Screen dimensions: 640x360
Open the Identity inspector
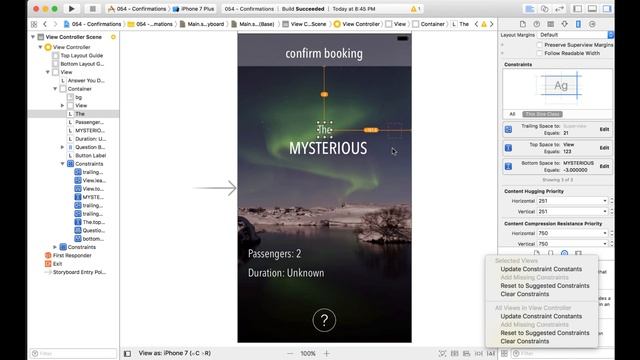tap(551, 24)
